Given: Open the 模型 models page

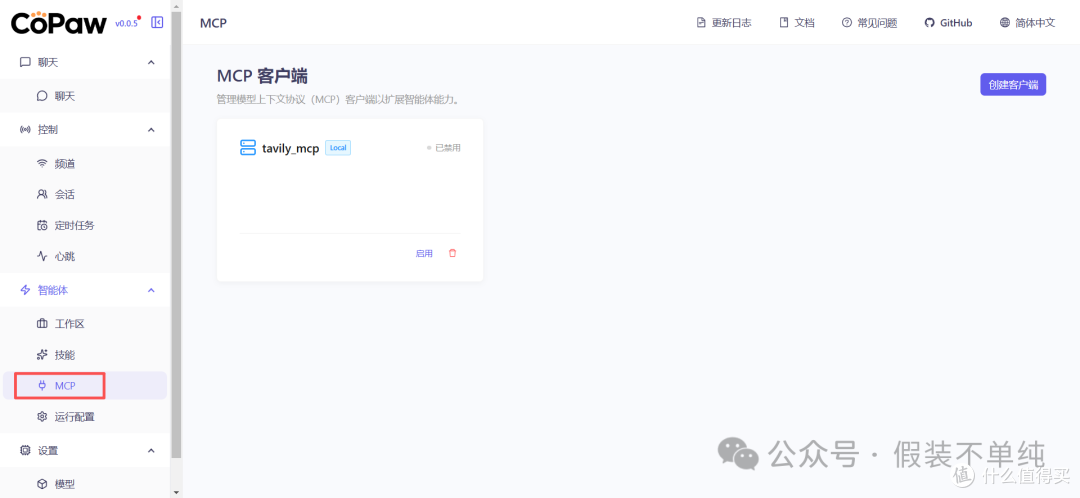Looking at the screenshot, I should click(x=85, y=484).
